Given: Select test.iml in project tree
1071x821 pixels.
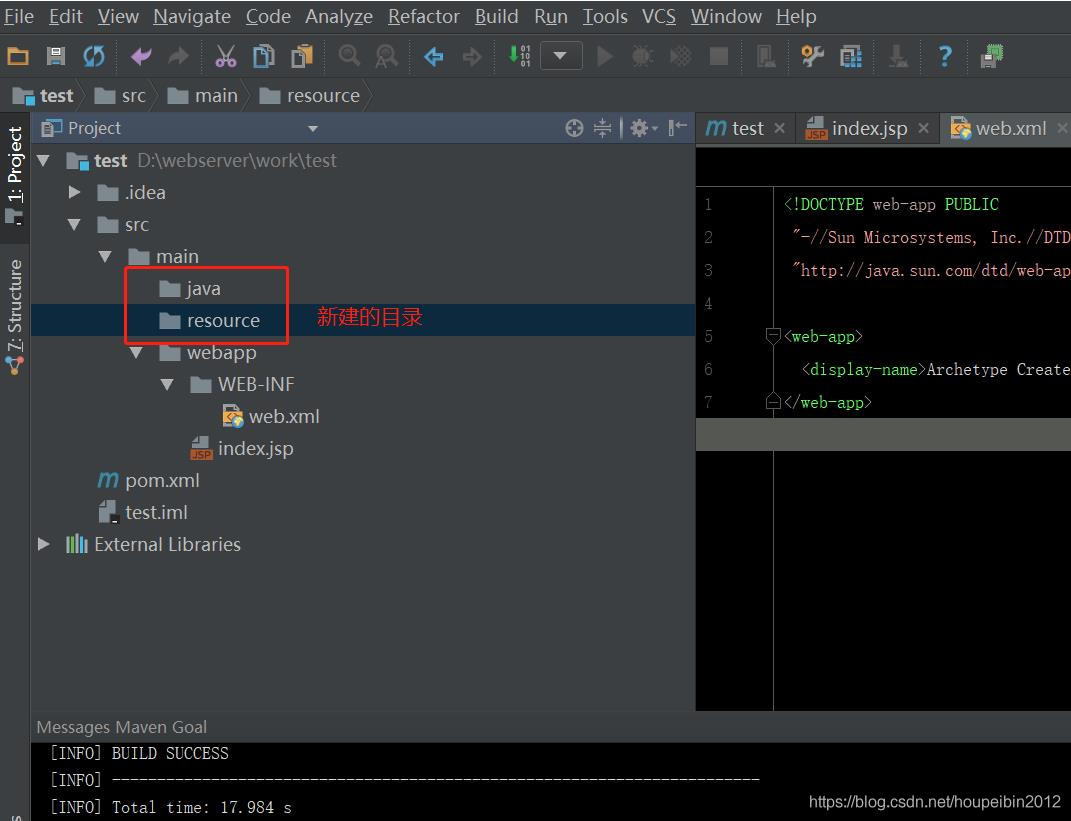Looking at the screenshot, I should (x=143, y=512).
